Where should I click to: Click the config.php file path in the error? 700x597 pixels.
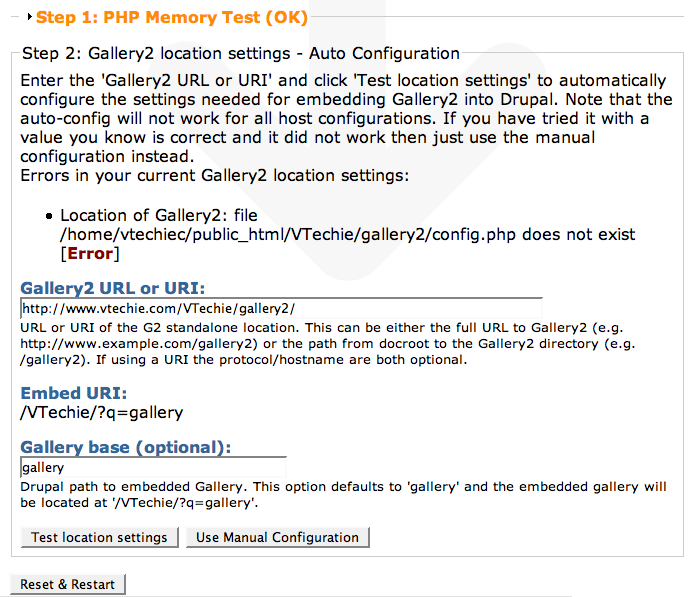347,234
